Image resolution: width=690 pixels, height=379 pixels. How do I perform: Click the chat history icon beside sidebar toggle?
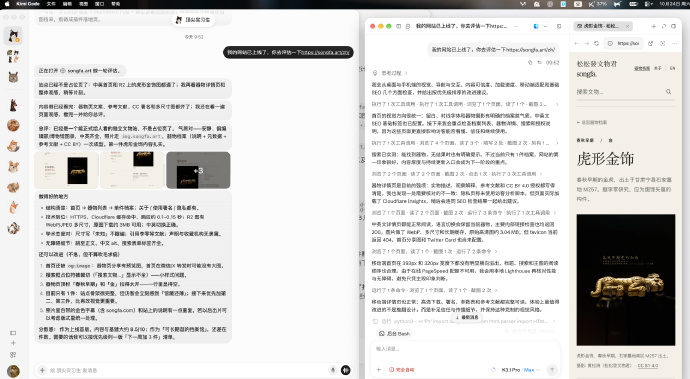point(408,26)
